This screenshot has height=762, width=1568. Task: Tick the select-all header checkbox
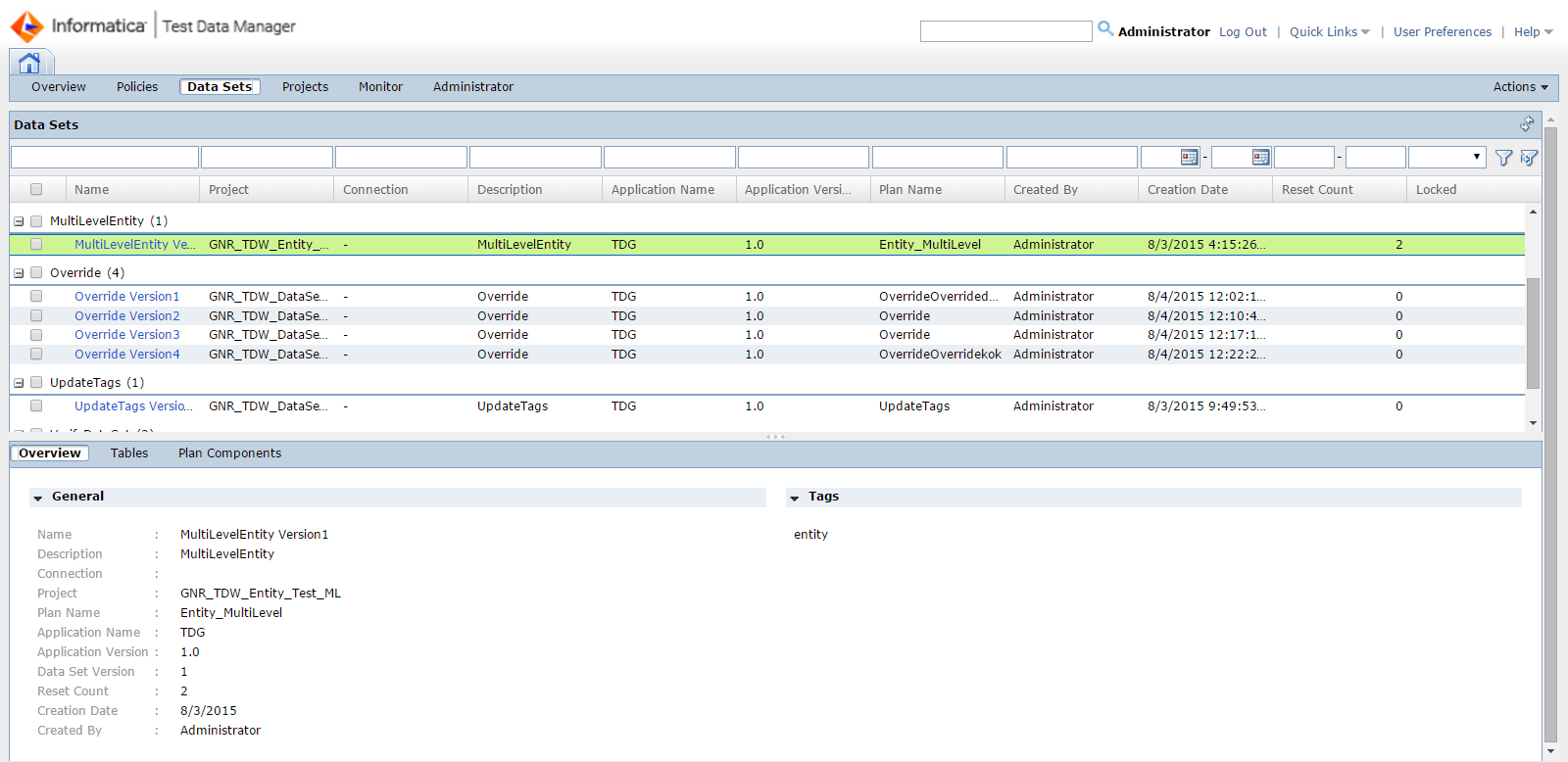[36, 190]
